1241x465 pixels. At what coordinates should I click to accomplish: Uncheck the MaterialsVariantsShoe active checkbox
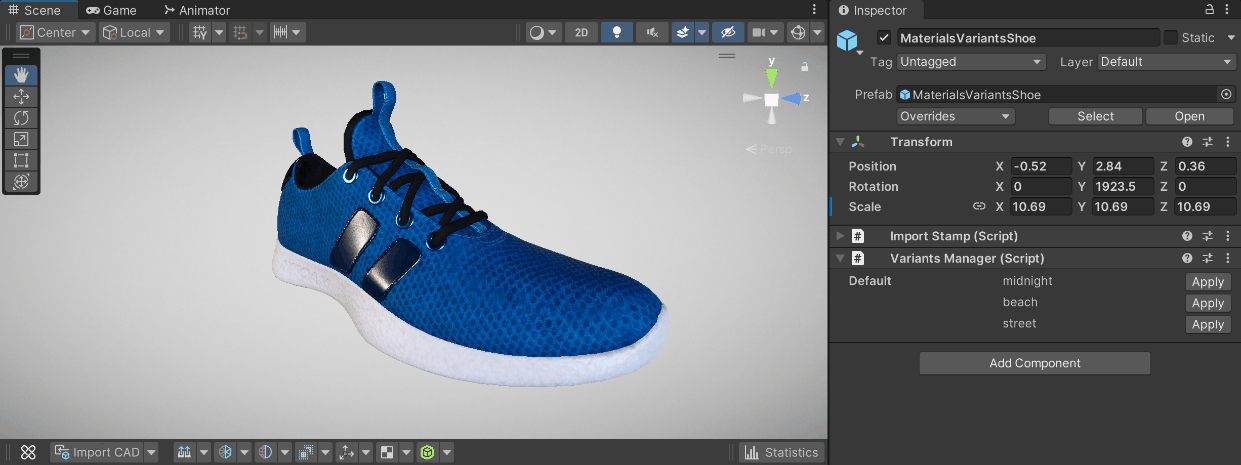(x=883, y=38)
